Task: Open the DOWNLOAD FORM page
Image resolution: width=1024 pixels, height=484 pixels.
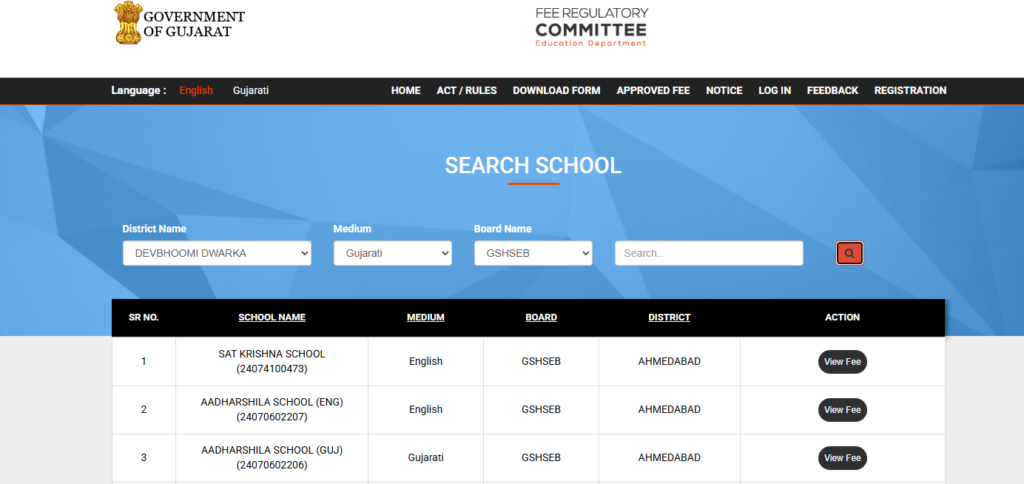Action: tap(556, 91)
